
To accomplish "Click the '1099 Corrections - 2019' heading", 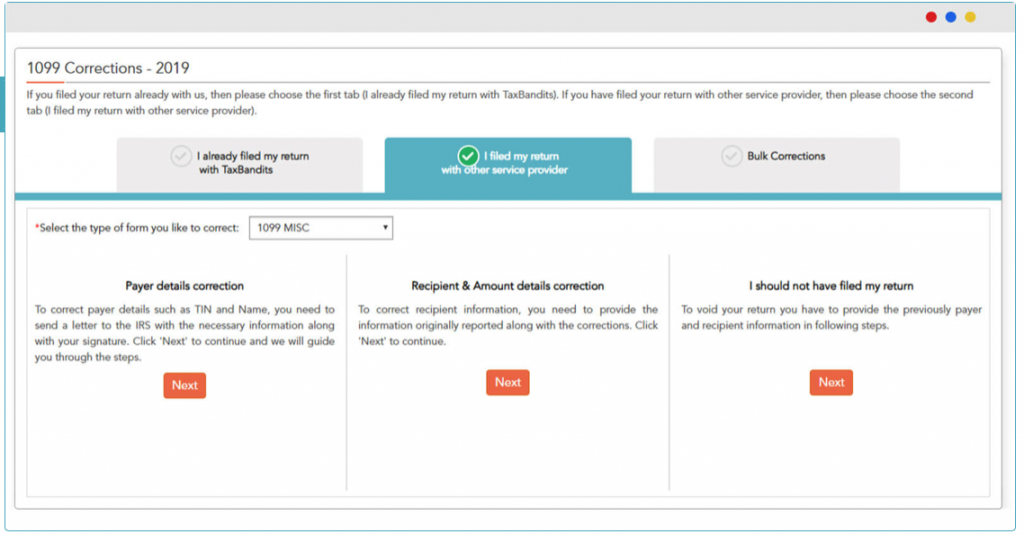I will click(108, 68).
